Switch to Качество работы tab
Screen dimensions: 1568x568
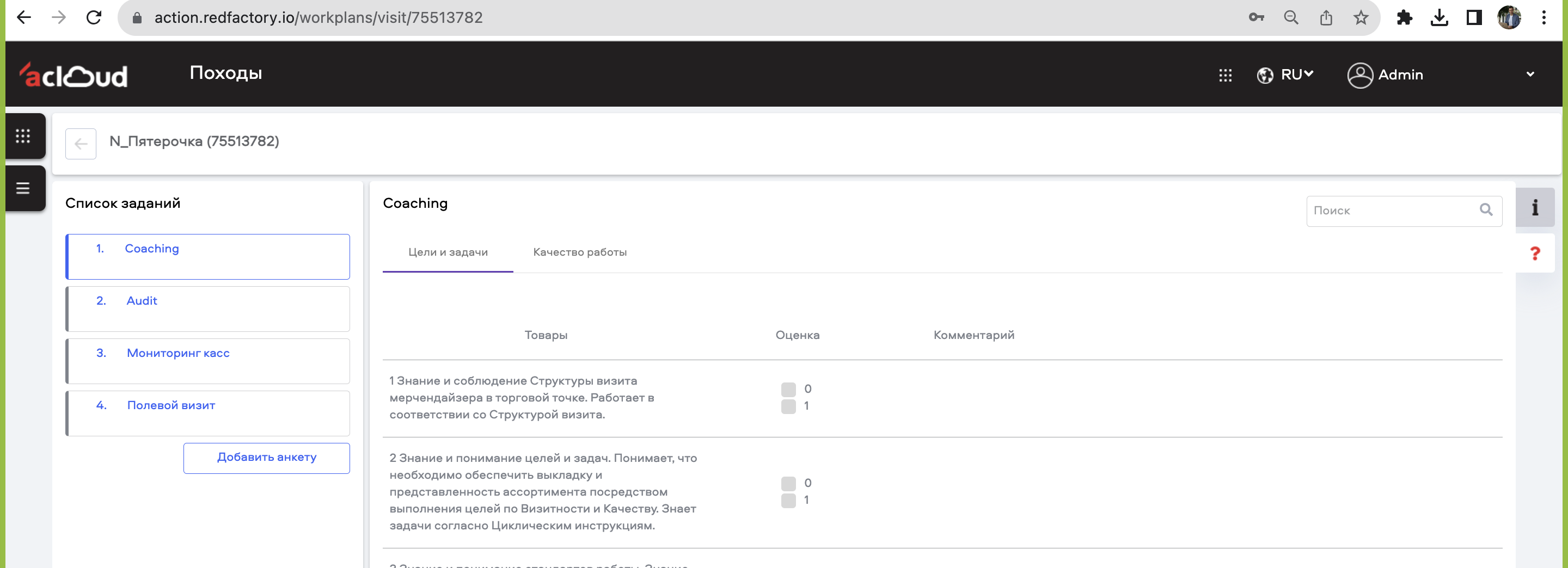(579, 252)
